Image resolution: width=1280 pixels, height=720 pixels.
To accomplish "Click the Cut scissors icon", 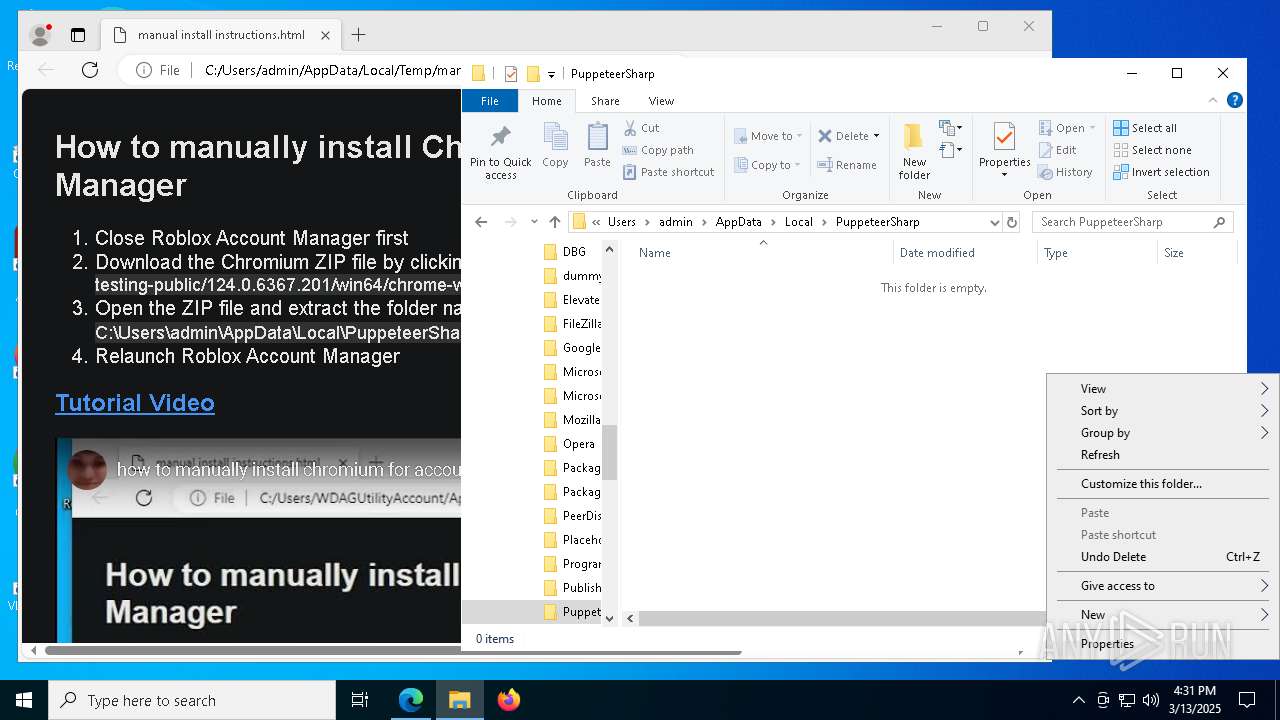I will click(630, 128).
